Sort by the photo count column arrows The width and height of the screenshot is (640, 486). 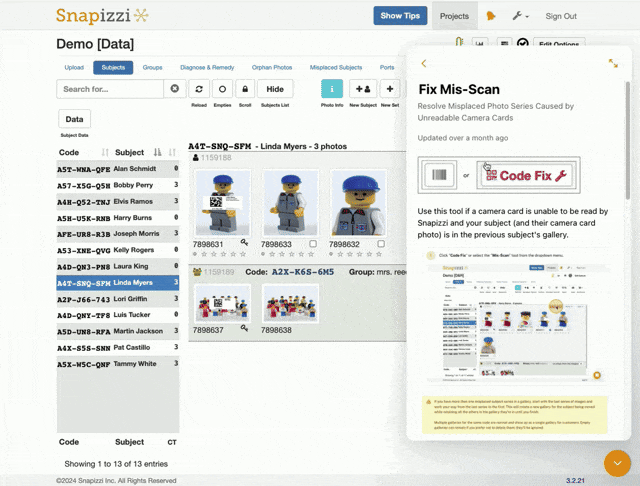click(x=172, y=153)
